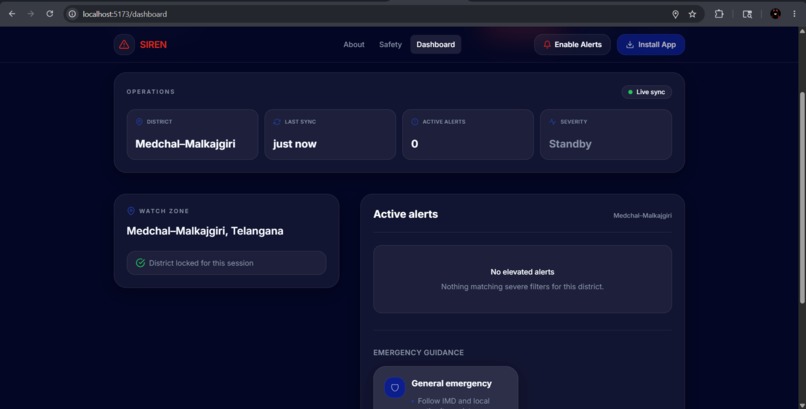
Task: Open the browser Extensions puzzle icon
Action: point(719,14)
